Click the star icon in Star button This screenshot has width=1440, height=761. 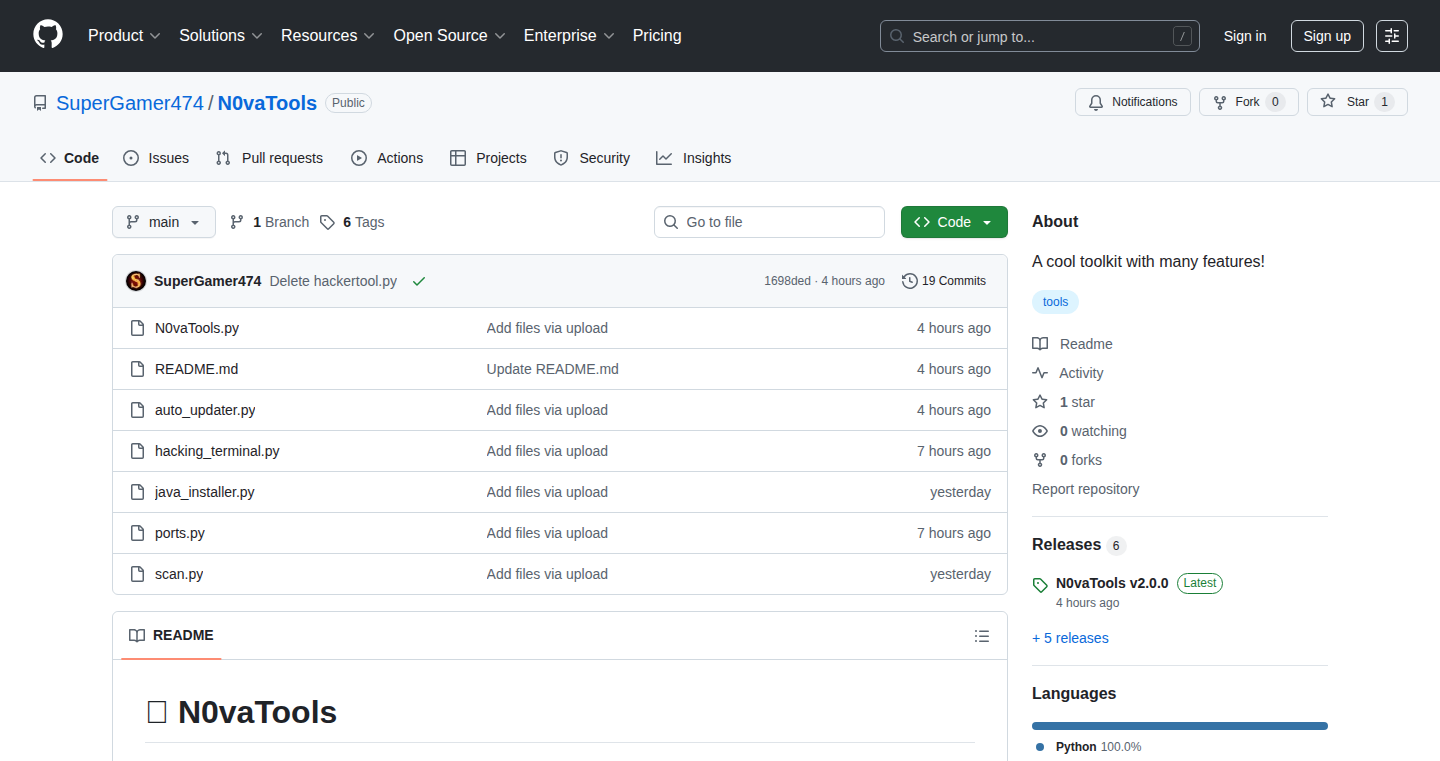click(x=1328, y=102)
